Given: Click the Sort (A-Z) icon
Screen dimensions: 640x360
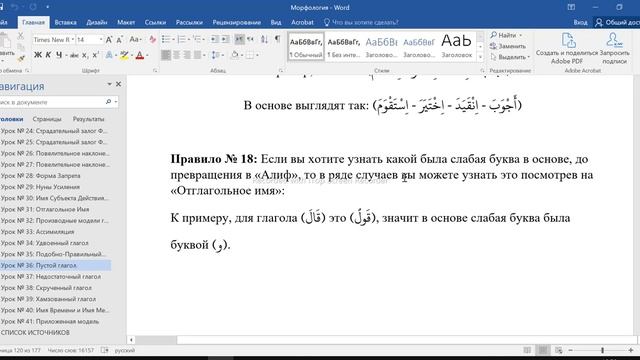Looking at the screenshot, I should coord(264,39).
